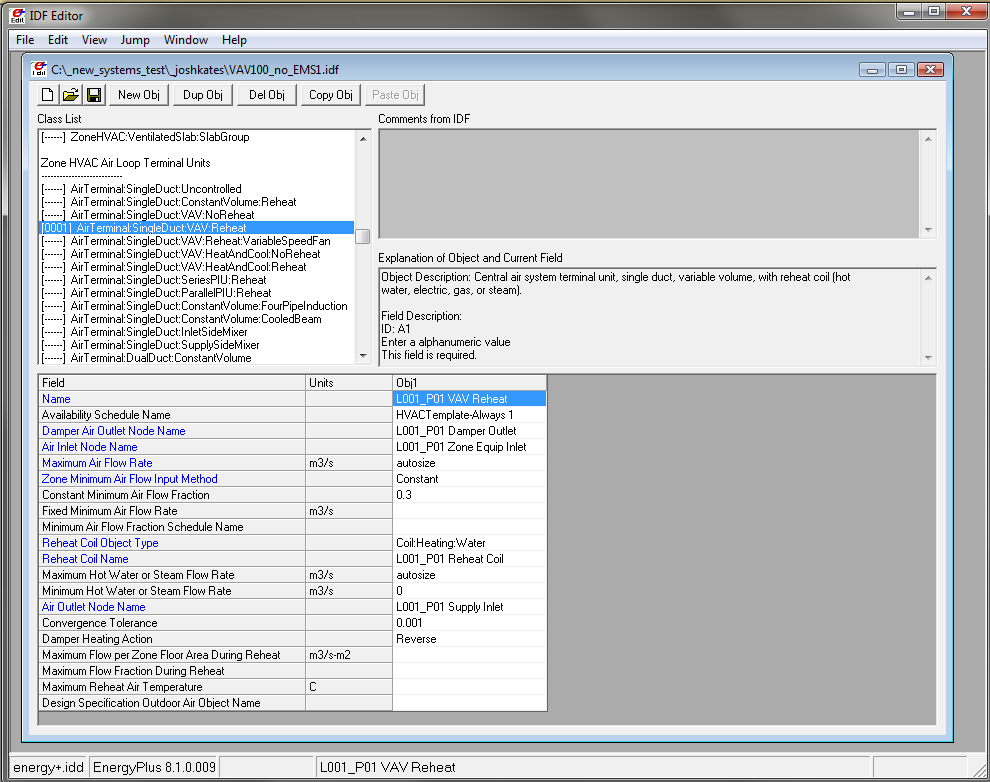
Task: Open the Jump menu
Action: [135, 40]
